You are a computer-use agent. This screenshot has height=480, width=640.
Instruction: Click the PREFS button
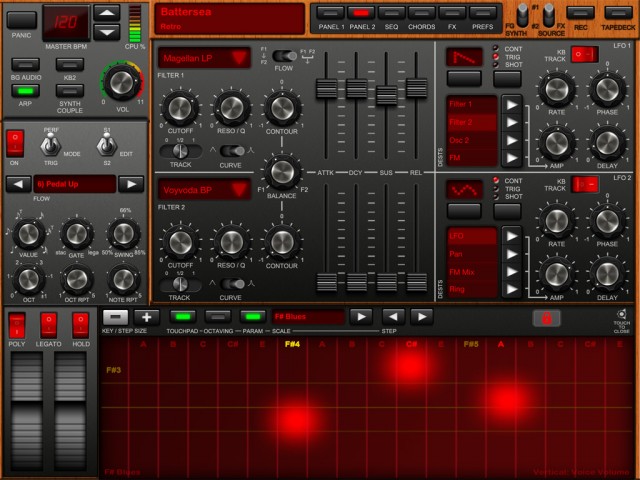(x=482, y=13)
